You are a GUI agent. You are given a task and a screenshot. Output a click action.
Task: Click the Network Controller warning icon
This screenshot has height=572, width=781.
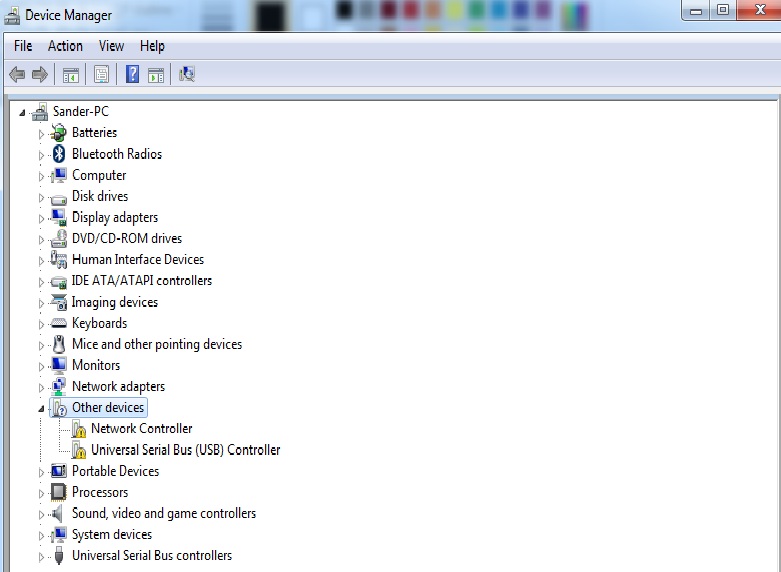[x=78, y=429]
